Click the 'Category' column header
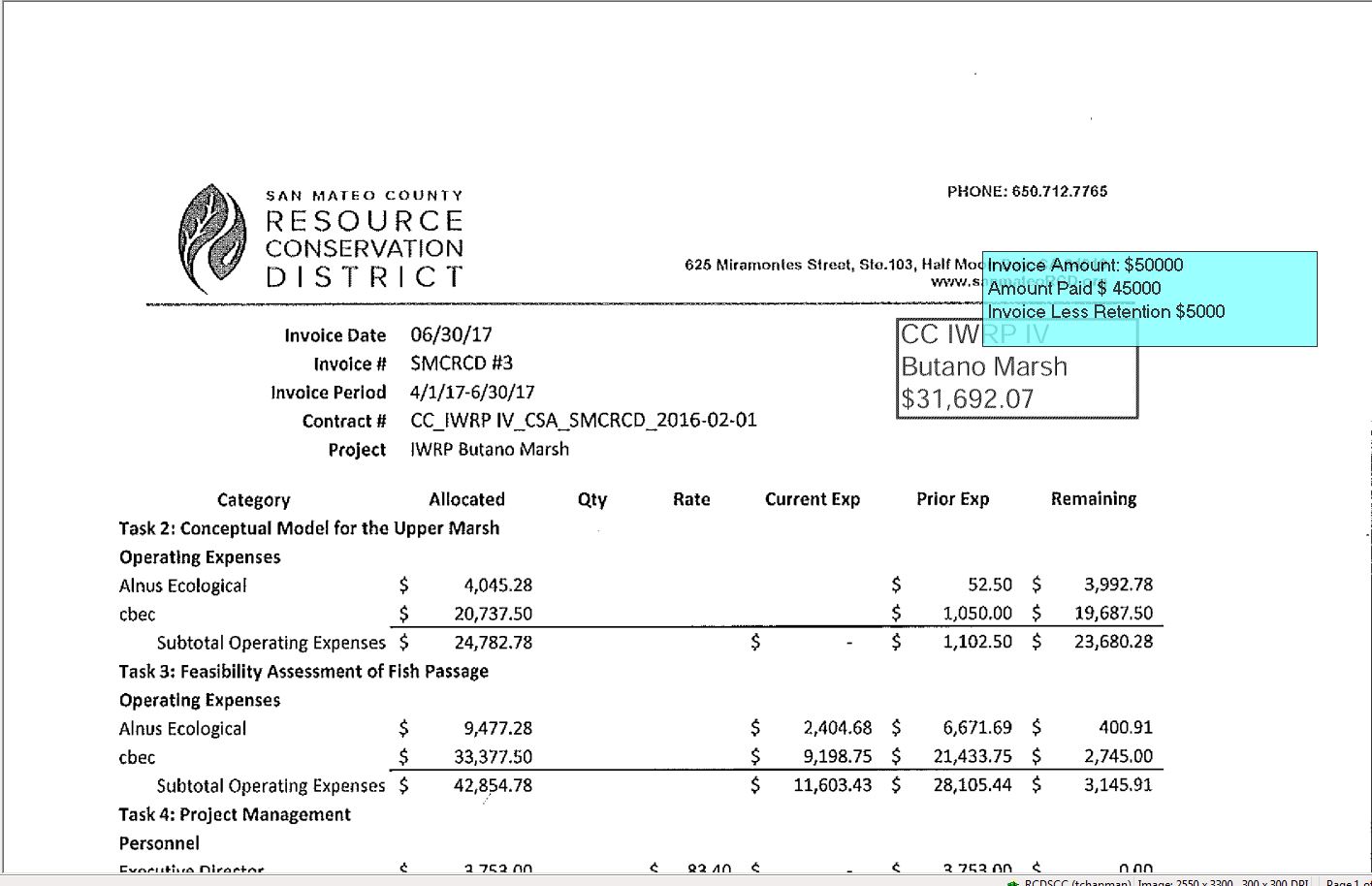Viewport: 1372px width, 886px height. (253, 500)
